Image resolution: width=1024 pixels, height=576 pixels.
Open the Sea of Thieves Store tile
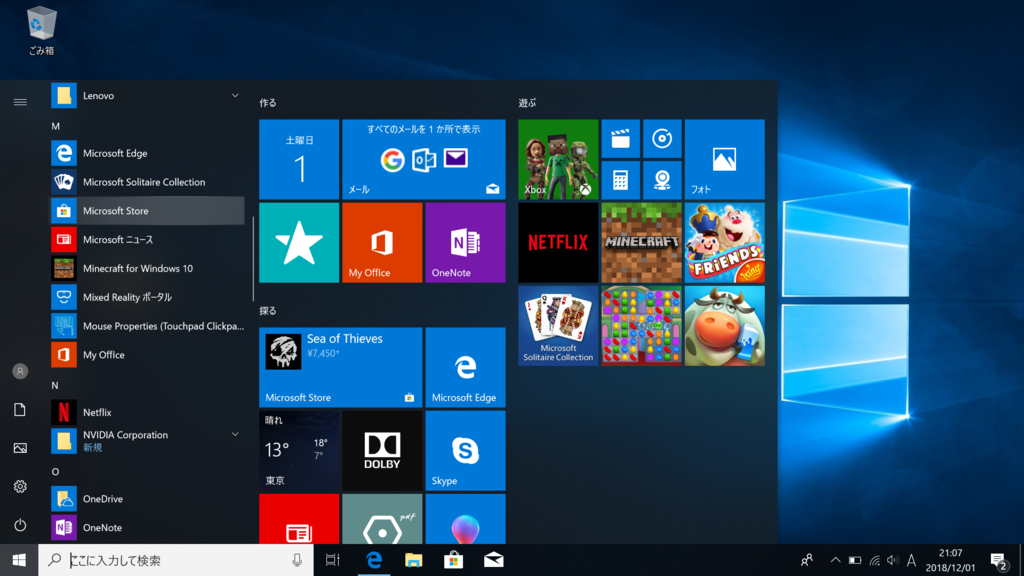[x=341, y=367]
